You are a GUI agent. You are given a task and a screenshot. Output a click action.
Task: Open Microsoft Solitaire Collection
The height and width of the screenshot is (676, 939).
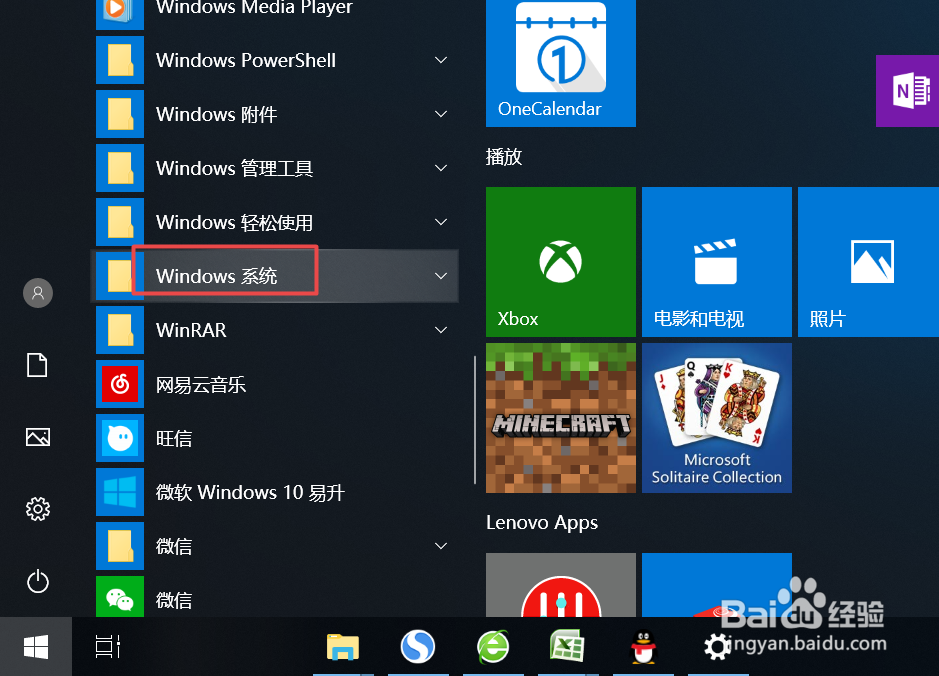tap(716, 417)
